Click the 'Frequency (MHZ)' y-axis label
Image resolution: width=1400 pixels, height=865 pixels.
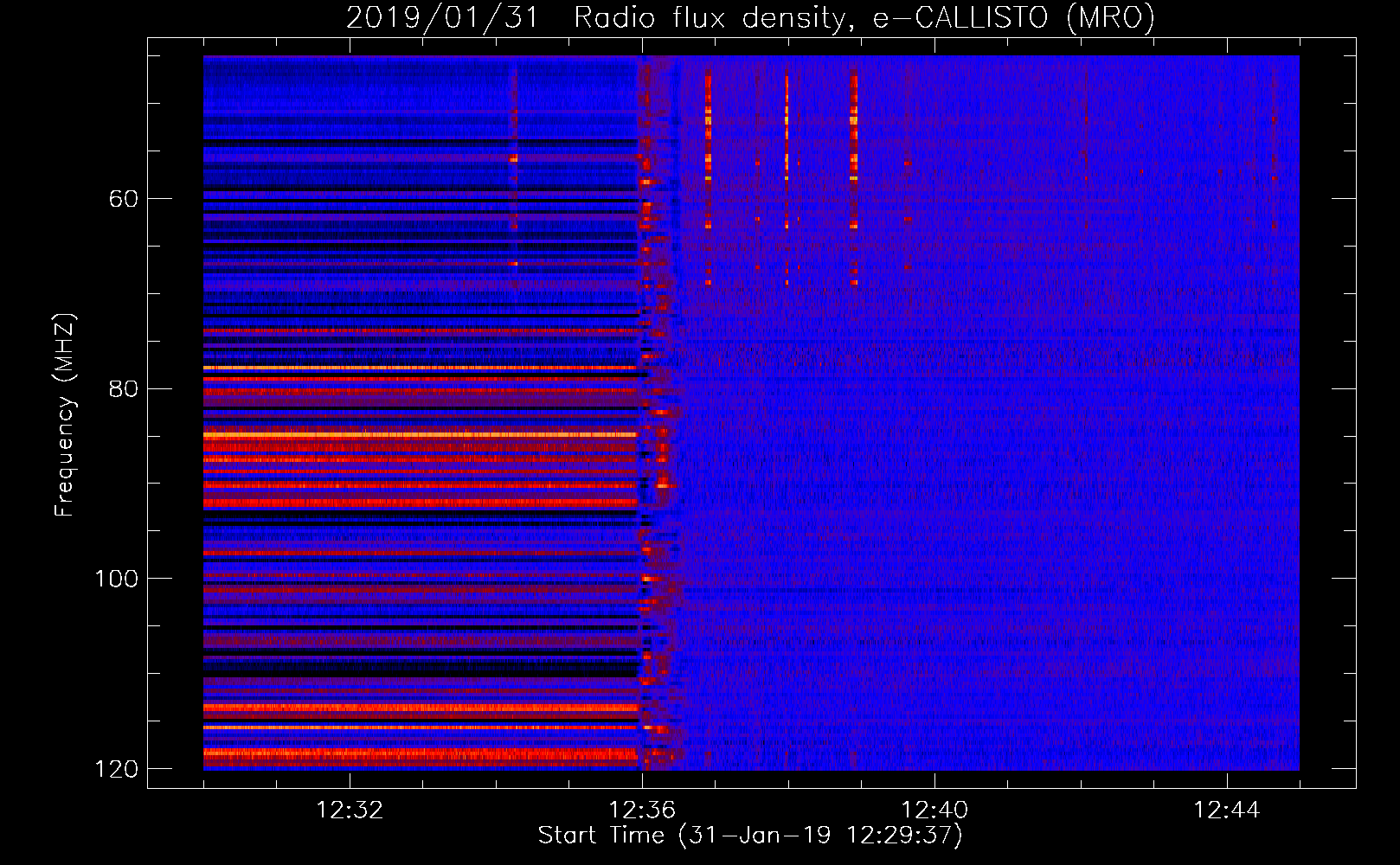click(x=65, y=414)
